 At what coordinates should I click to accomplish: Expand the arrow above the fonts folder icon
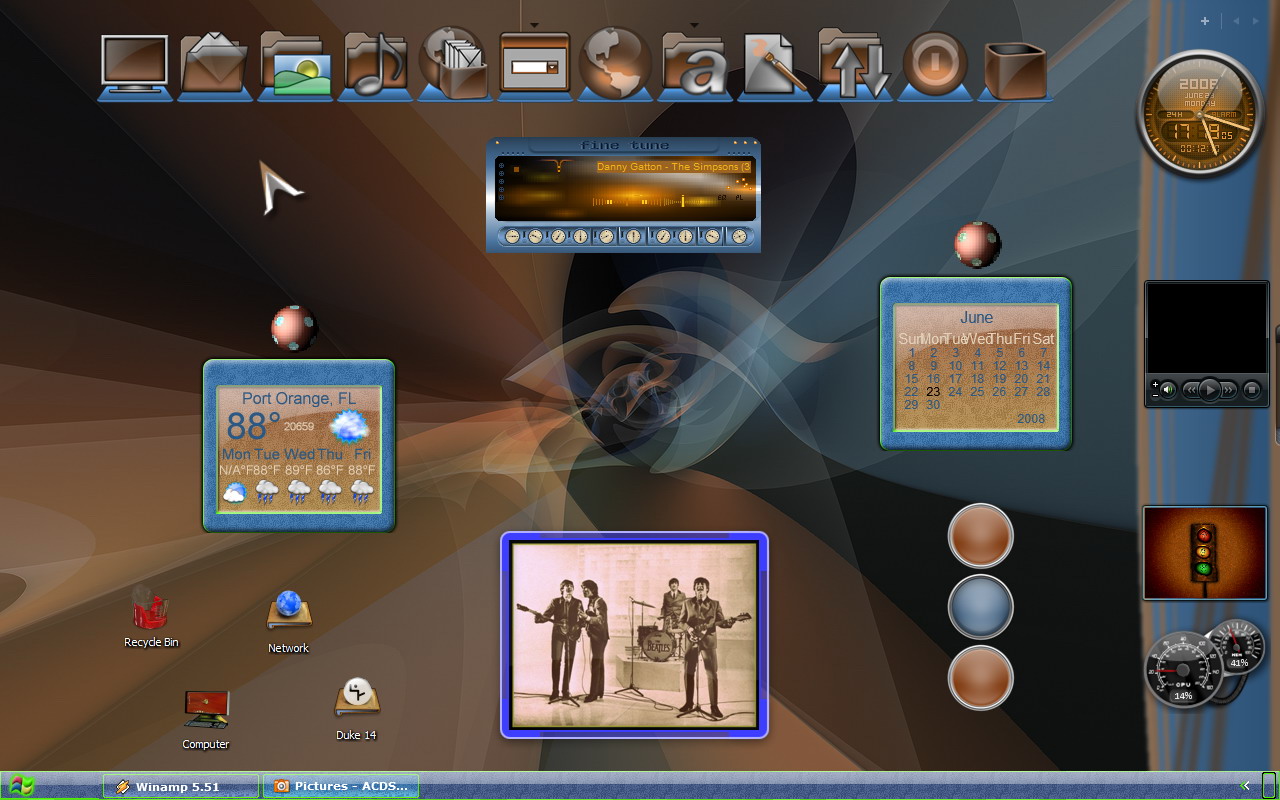point(695,26)
